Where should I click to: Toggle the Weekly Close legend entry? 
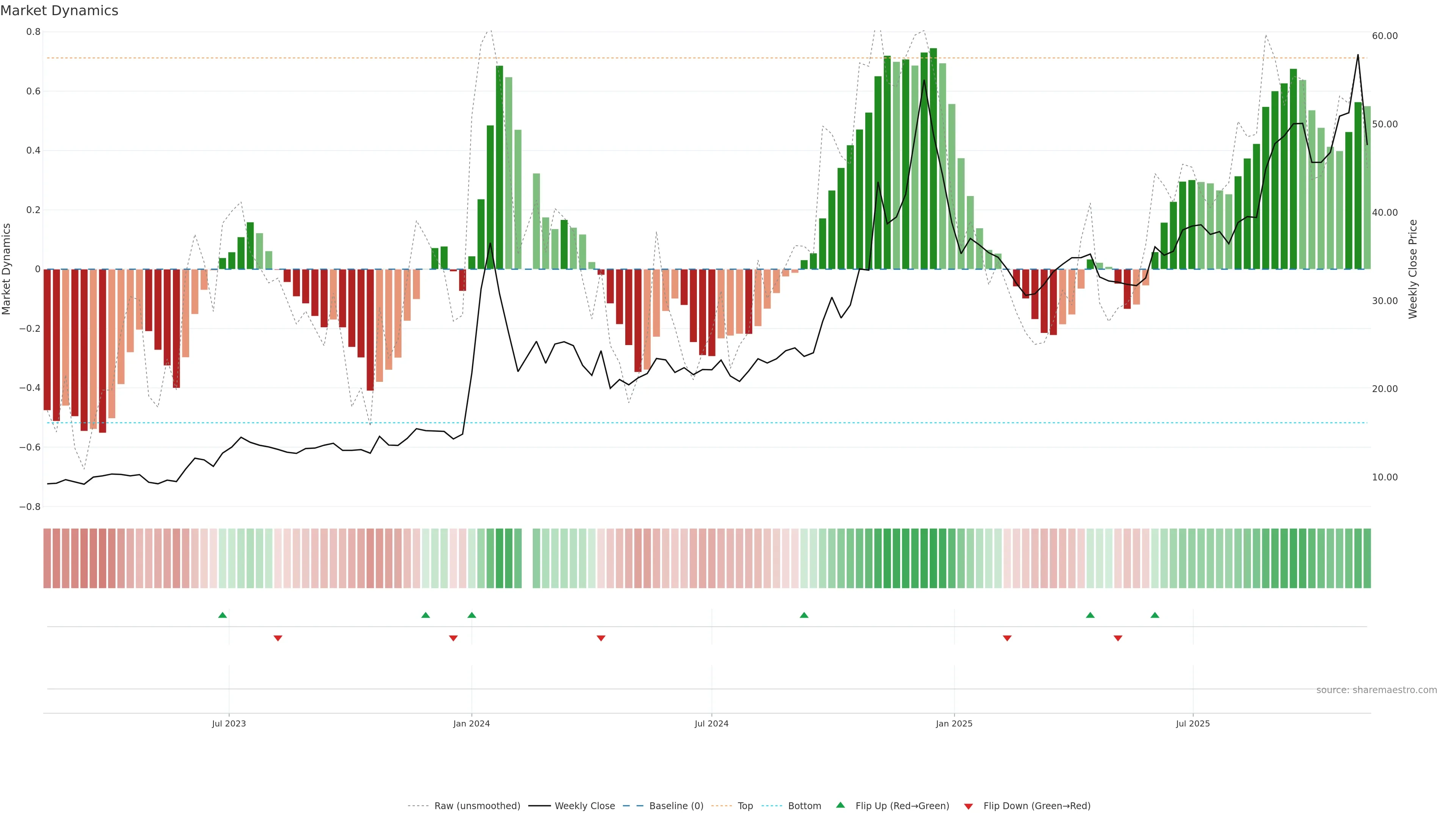click(x=584, y=806)
